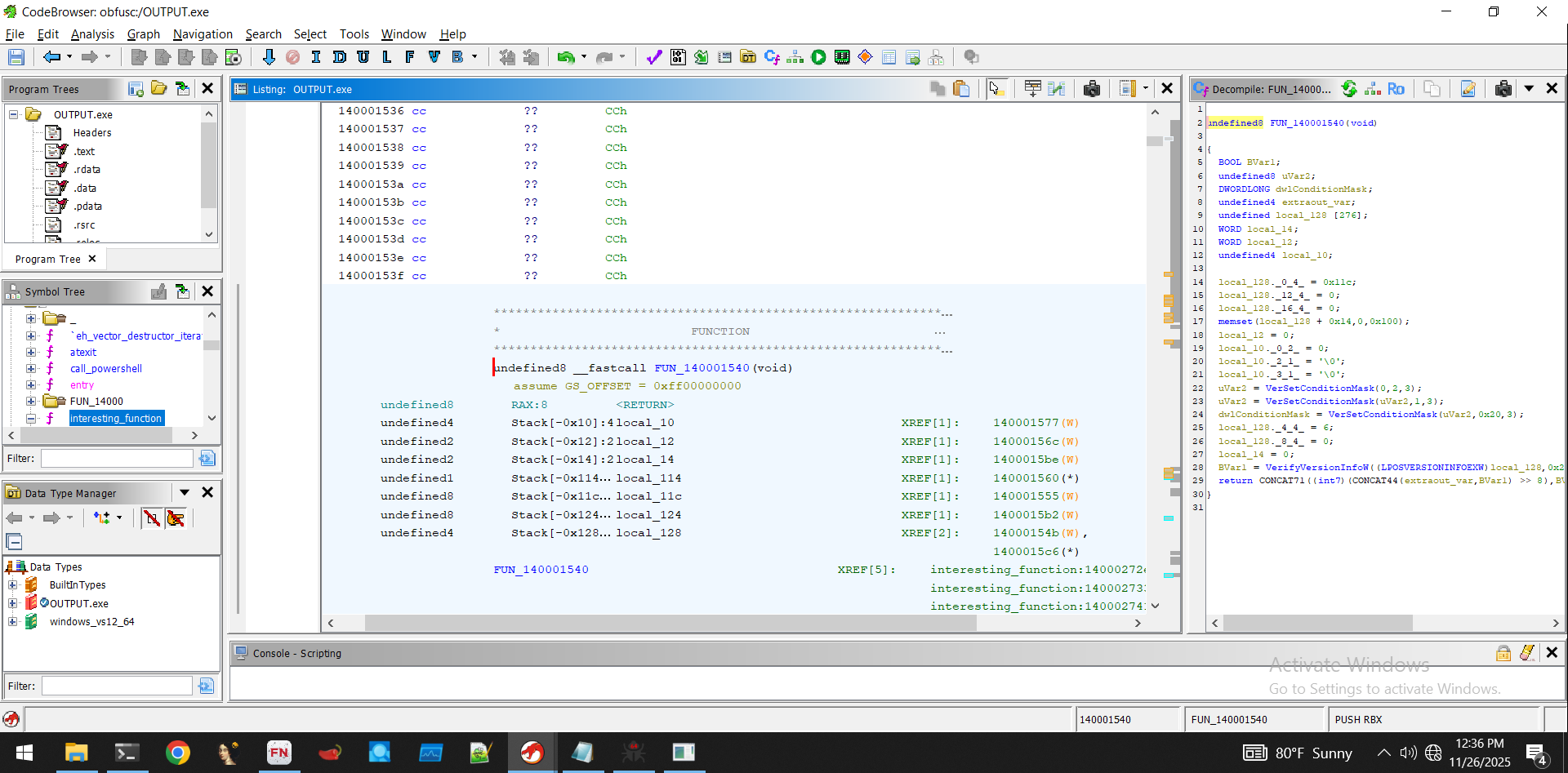The image size is (1568, 773).
Task: Toggle filter arrays in Data Type Manager
Action: pos(151,518)
